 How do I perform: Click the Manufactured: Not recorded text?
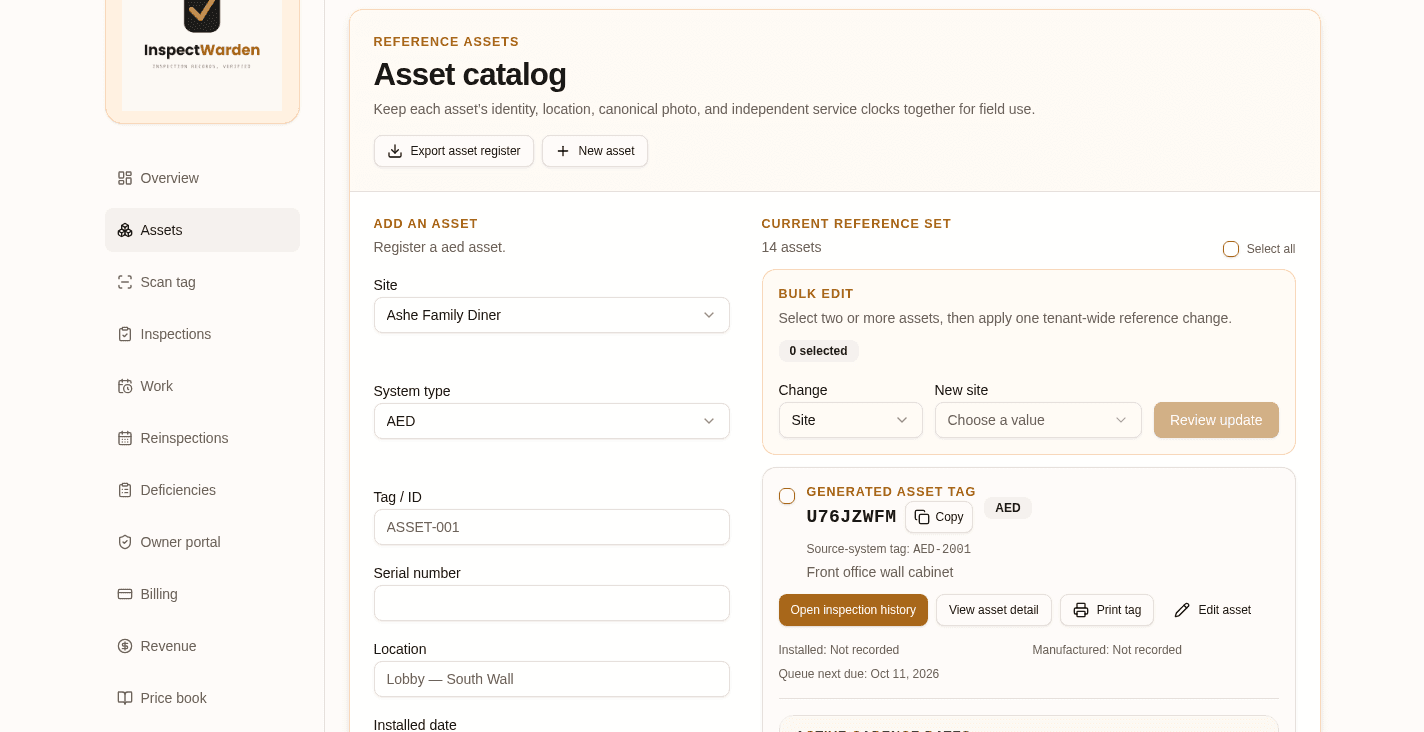pos(1107,650)
